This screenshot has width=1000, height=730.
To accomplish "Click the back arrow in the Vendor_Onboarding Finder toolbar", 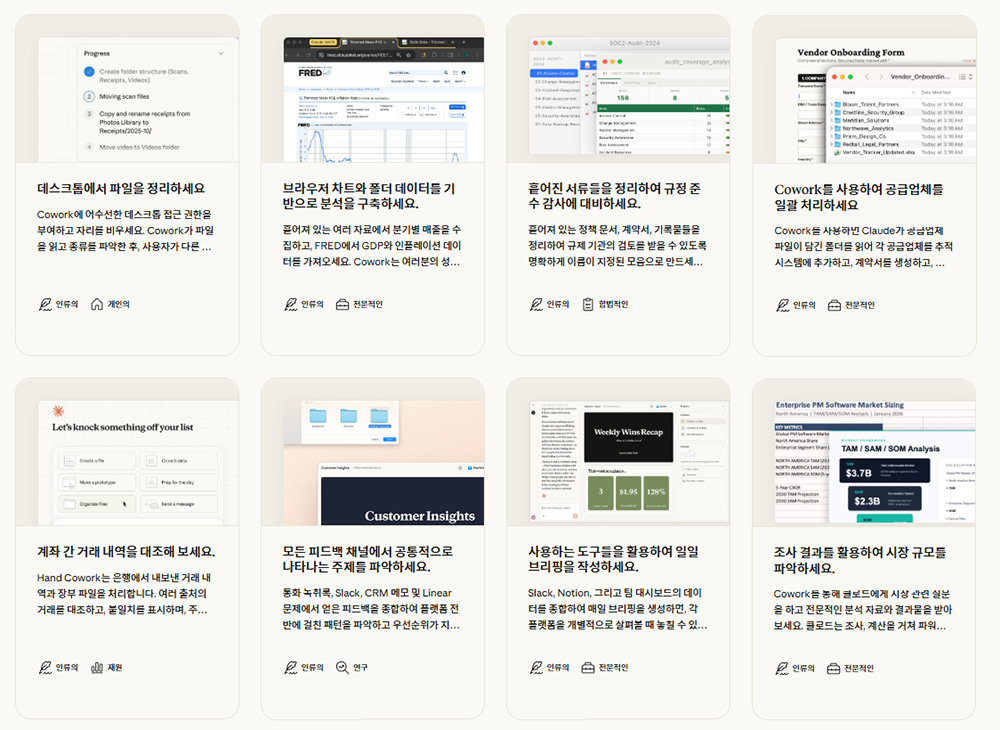I will pyautogui.click(x=867, y=75).
